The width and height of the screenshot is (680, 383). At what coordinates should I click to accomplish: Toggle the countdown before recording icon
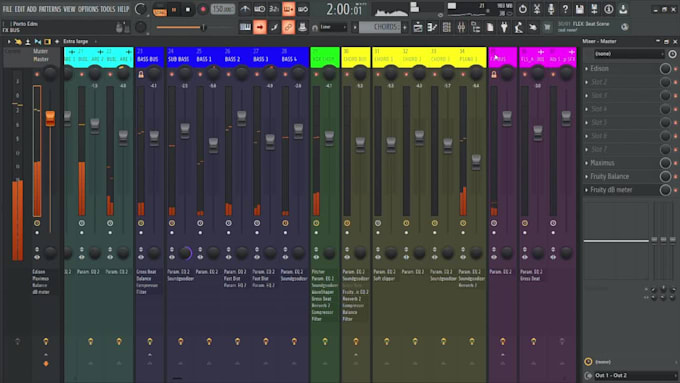pyautogui.click(x=274, y=9)
